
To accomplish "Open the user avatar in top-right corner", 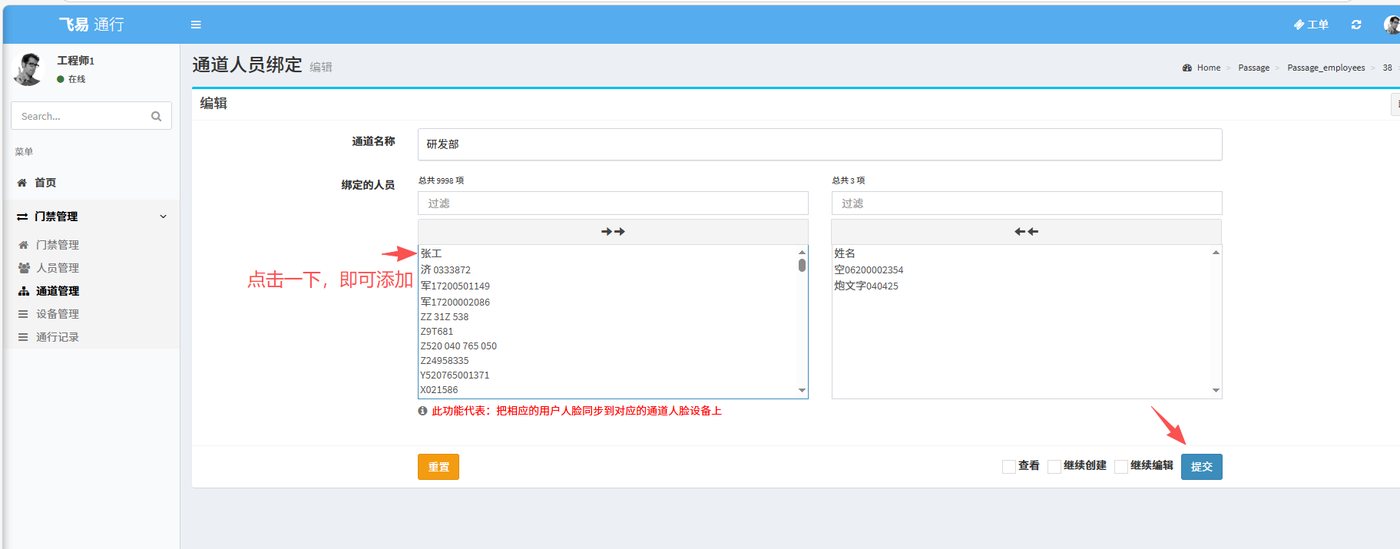I will pyautogui.click(x=1391, y=25).
